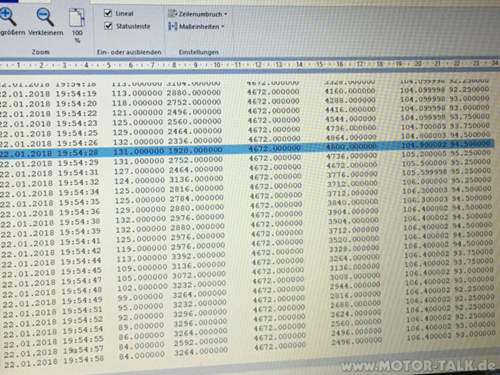
Task: Click the 3392.000000 value
Action: 199,256
